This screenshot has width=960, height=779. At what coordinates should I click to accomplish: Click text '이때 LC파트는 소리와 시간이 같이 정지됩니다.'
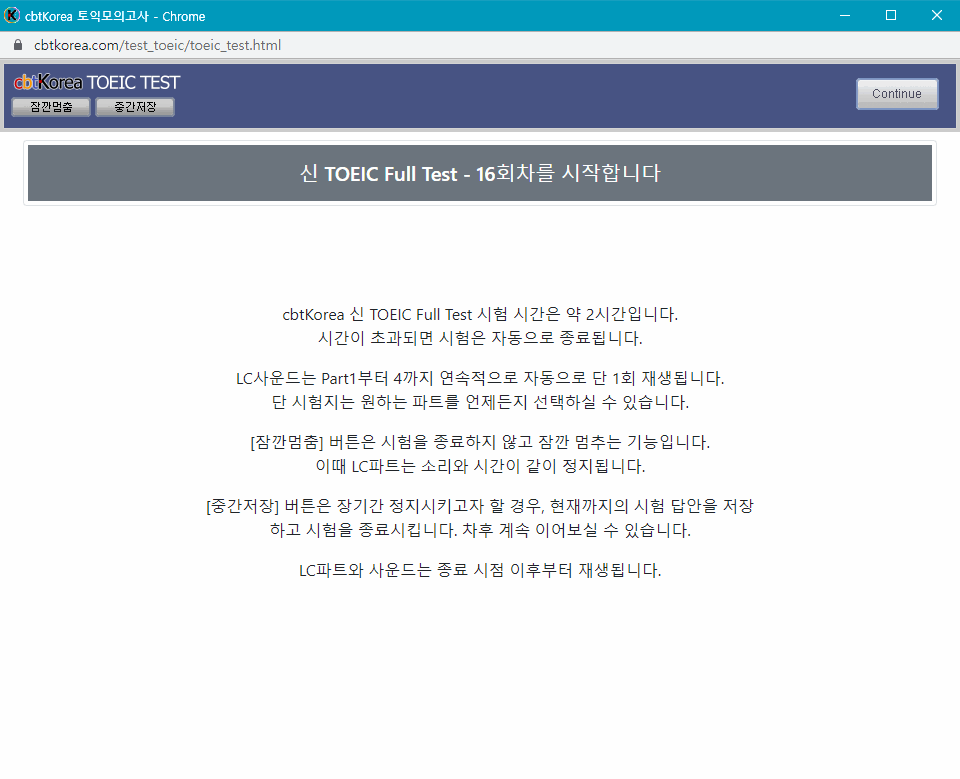(x=480, y=466)
